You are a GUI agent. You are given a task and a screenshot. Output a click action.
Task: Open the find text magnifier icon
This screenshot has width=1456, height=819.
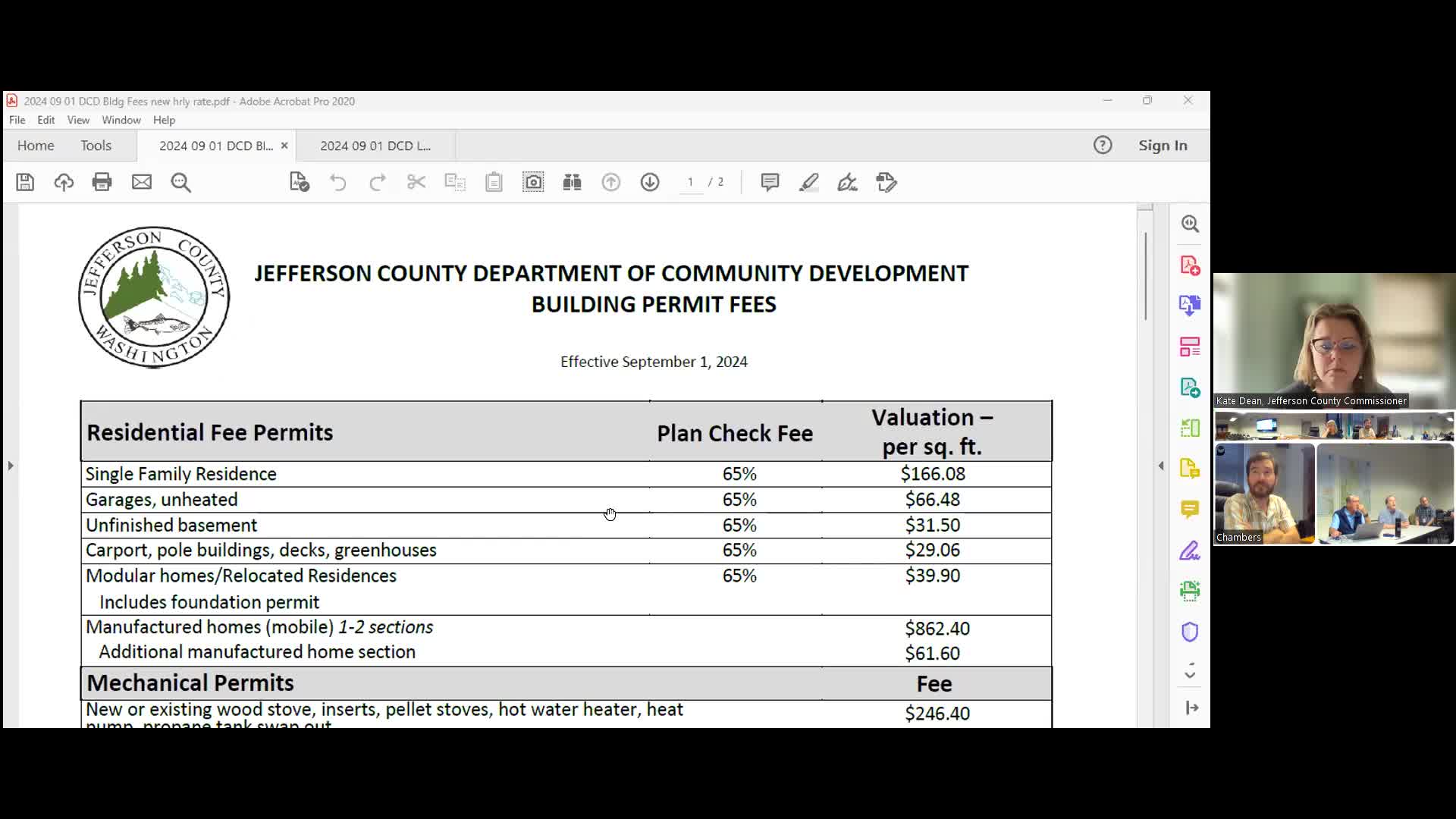[x=181, y=182]
